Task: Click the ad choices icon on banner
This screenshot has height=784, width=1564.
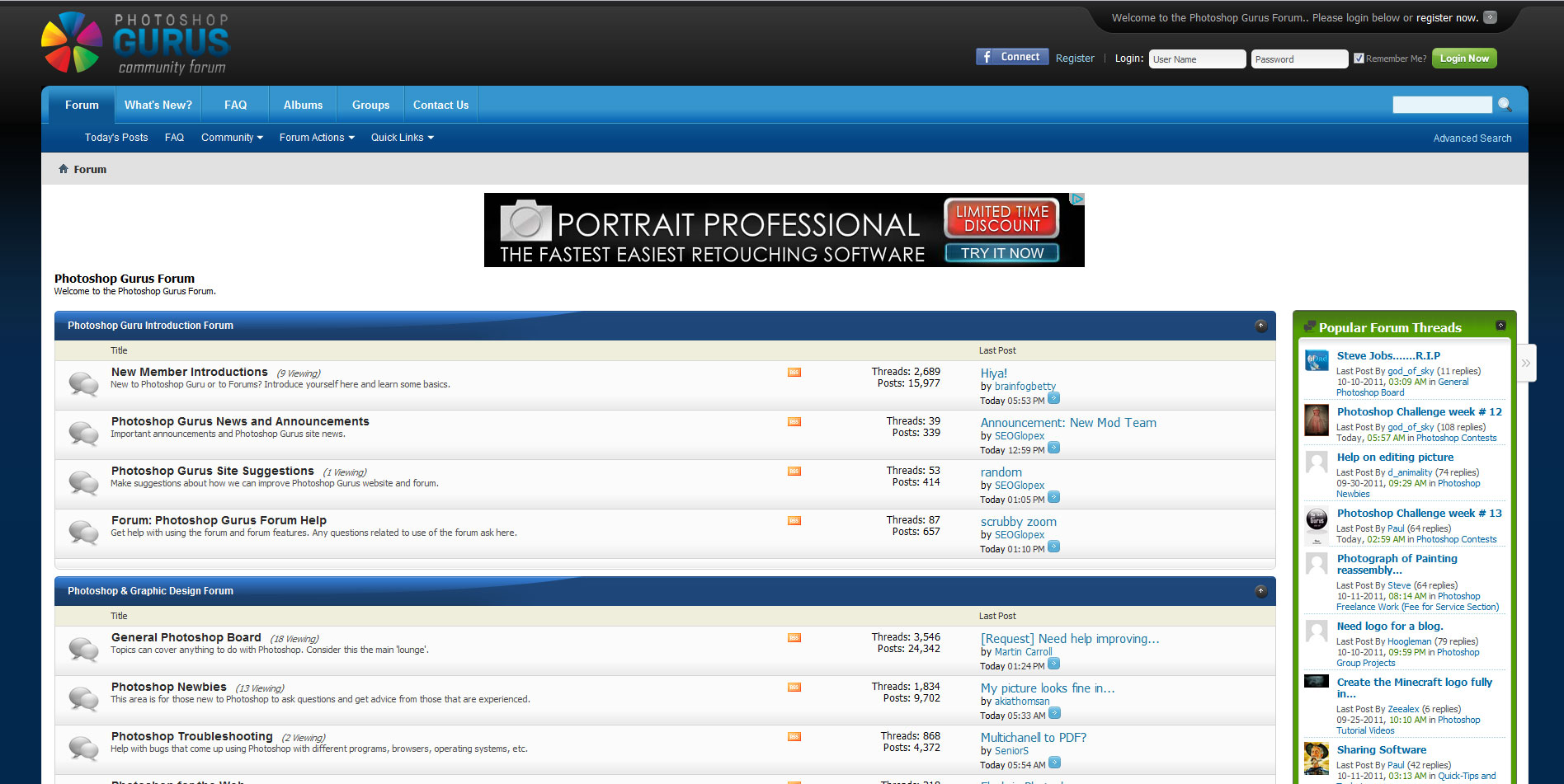Action: pyautogui.click(x=1076, y=199)
